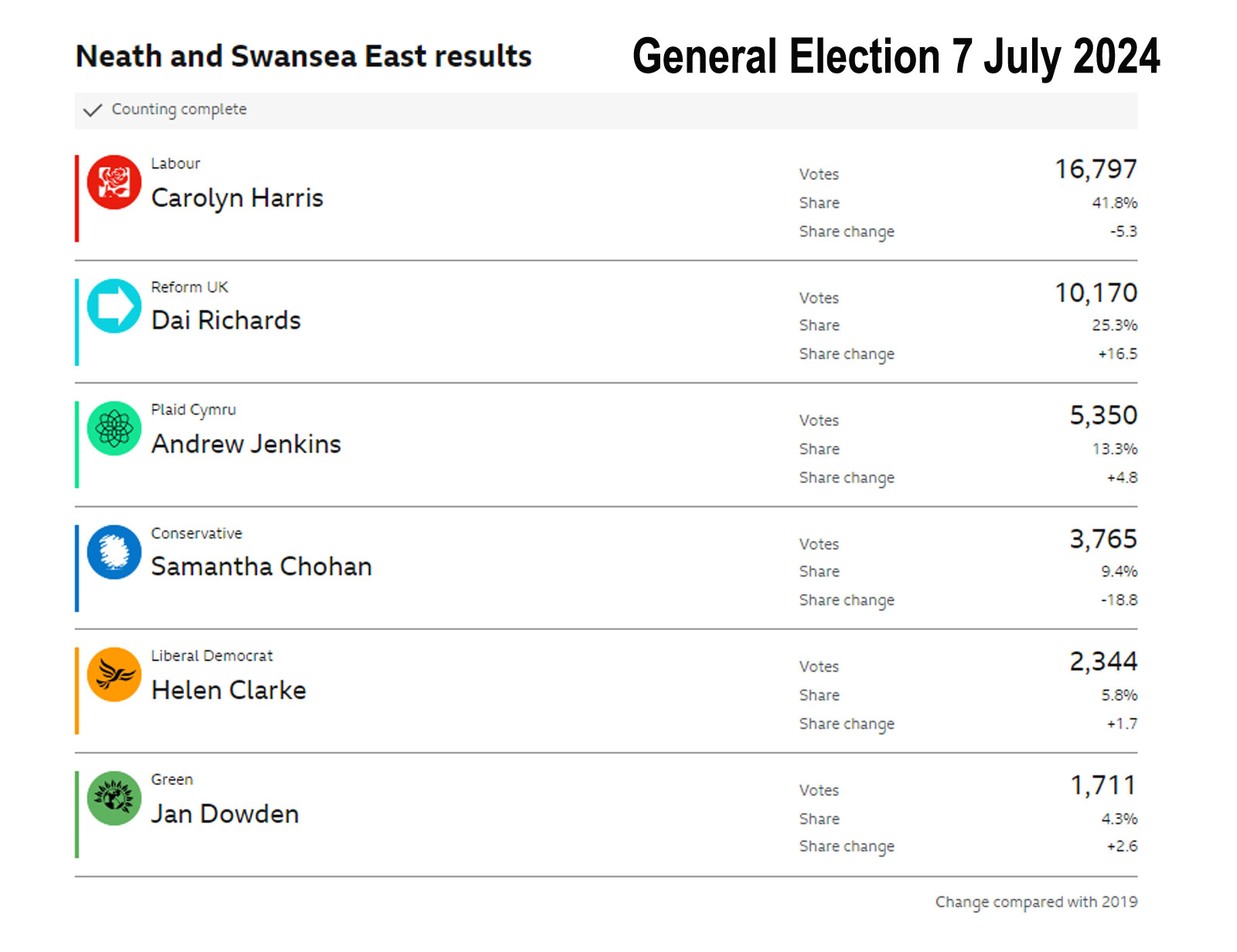Open Samantha Chohan candidate entry
The image size is (1237, 952).
262,566
